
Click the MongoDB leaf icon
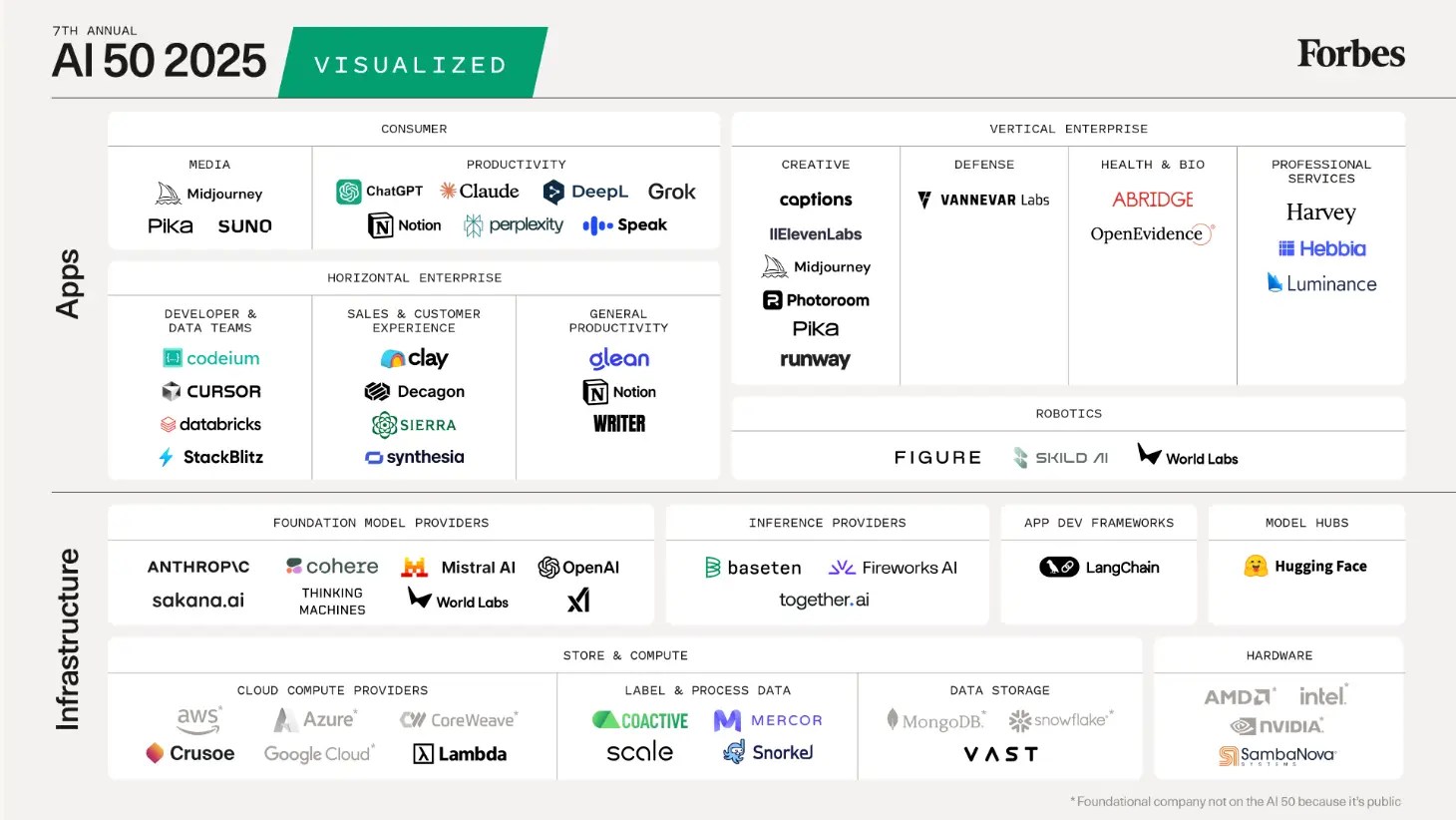point(893,719)
